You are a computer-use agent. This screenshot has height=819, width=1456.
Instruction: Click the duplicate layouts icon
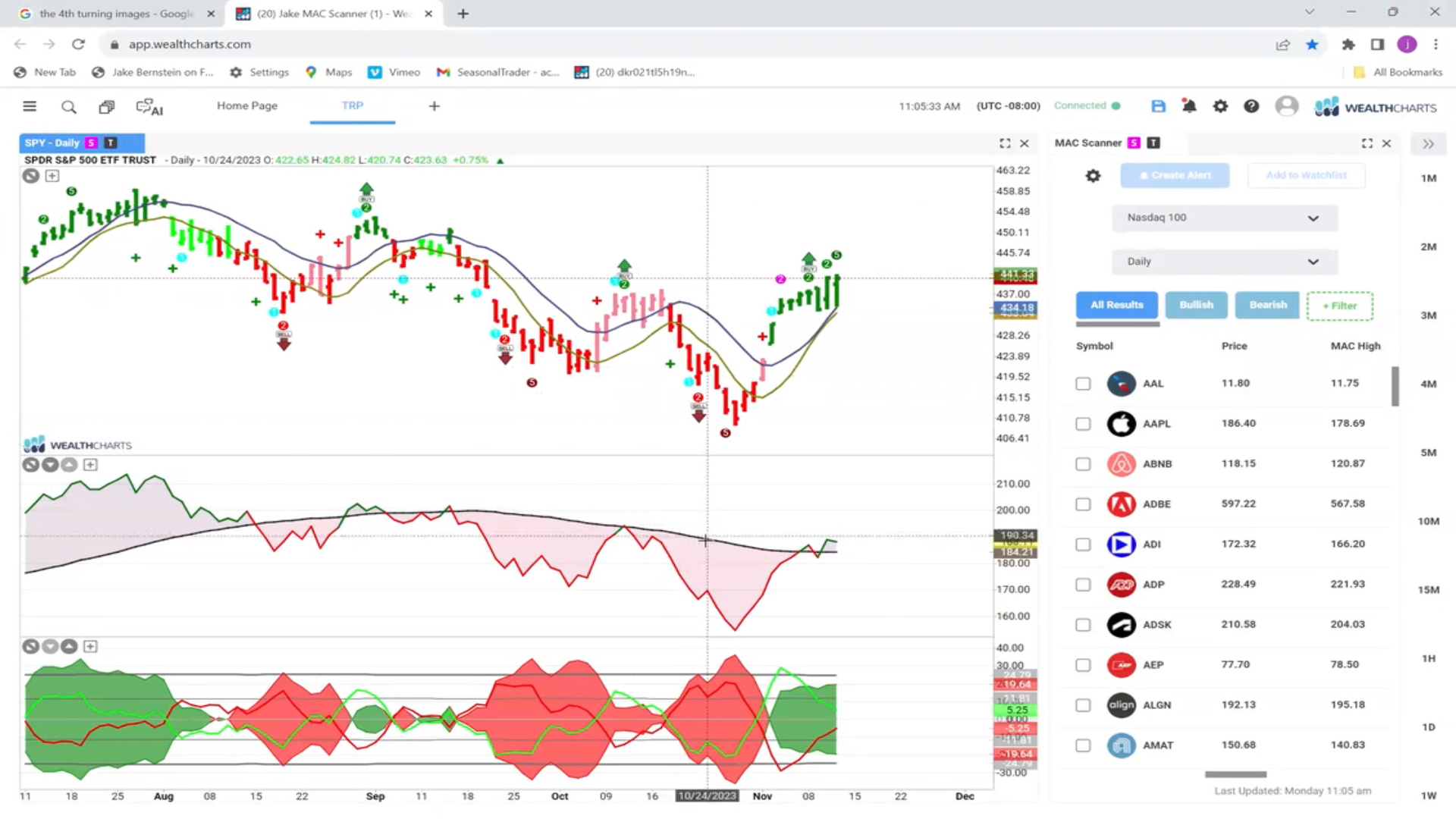pyautogui.click(x=107, y=107)
